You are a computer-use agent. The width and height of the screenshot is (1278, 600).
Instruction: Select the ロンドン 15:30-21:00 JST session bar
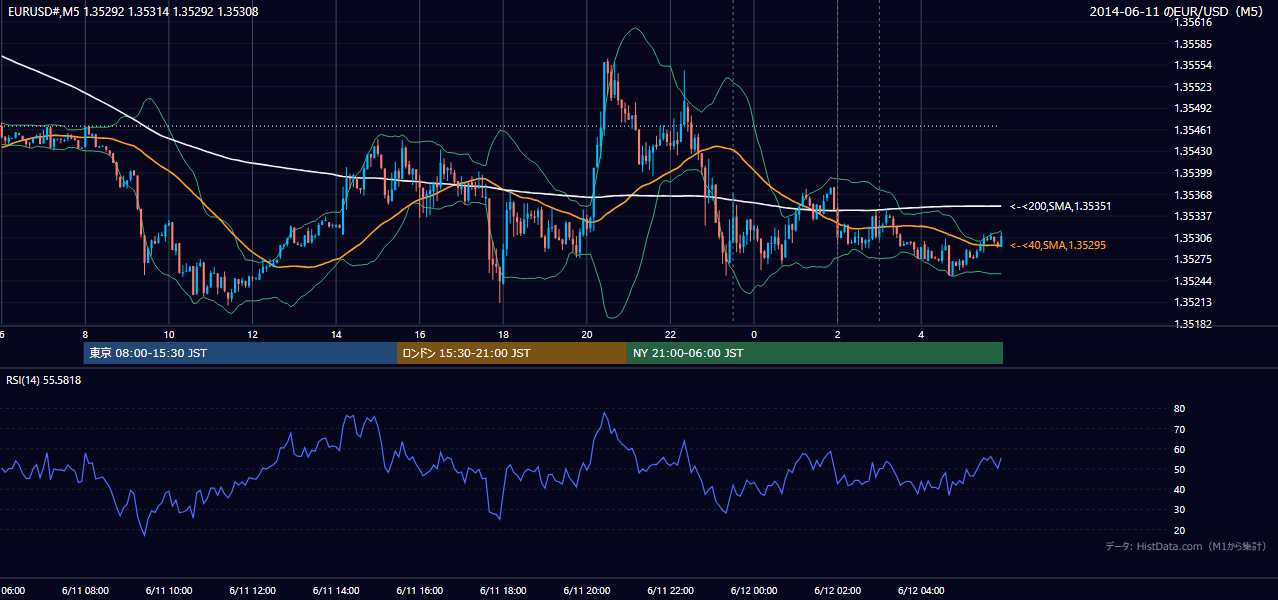tap(512, 353)
